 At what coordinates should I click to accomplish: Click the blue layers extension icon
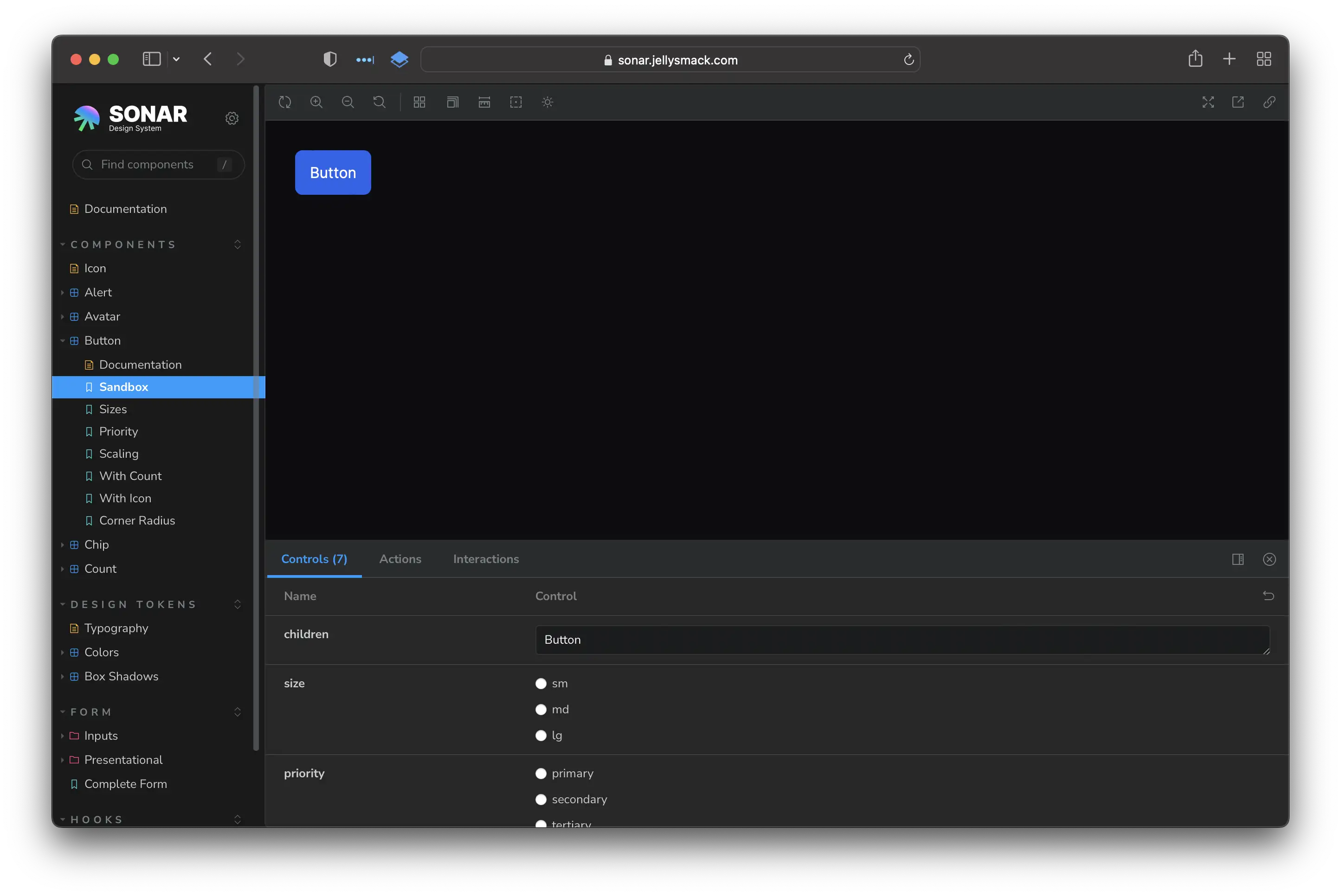[x=400, y=59]
